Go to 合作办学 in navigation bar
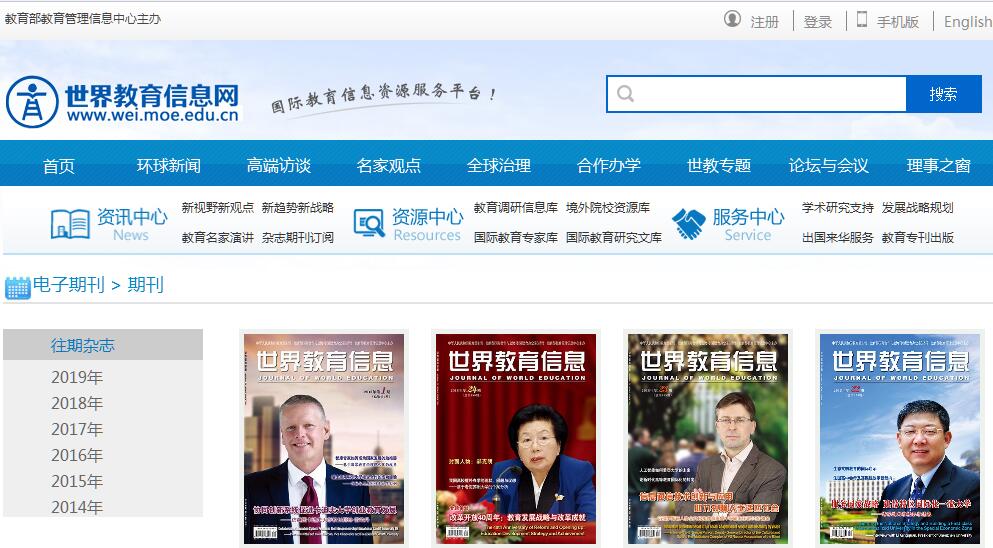 coord(608,165)
